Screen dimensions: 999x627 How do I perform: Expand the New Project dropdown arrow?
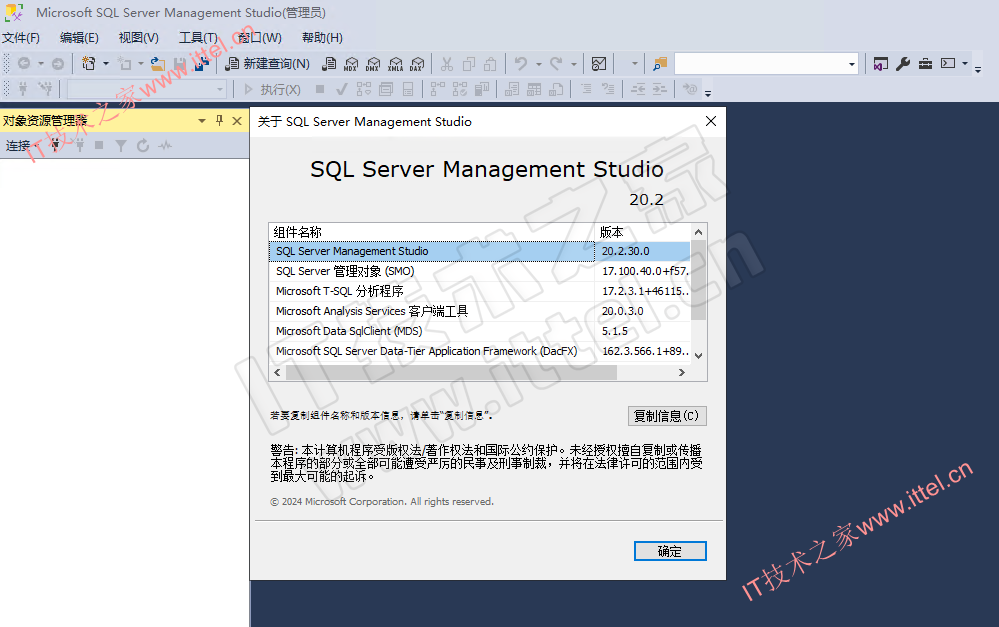point(106,64)
